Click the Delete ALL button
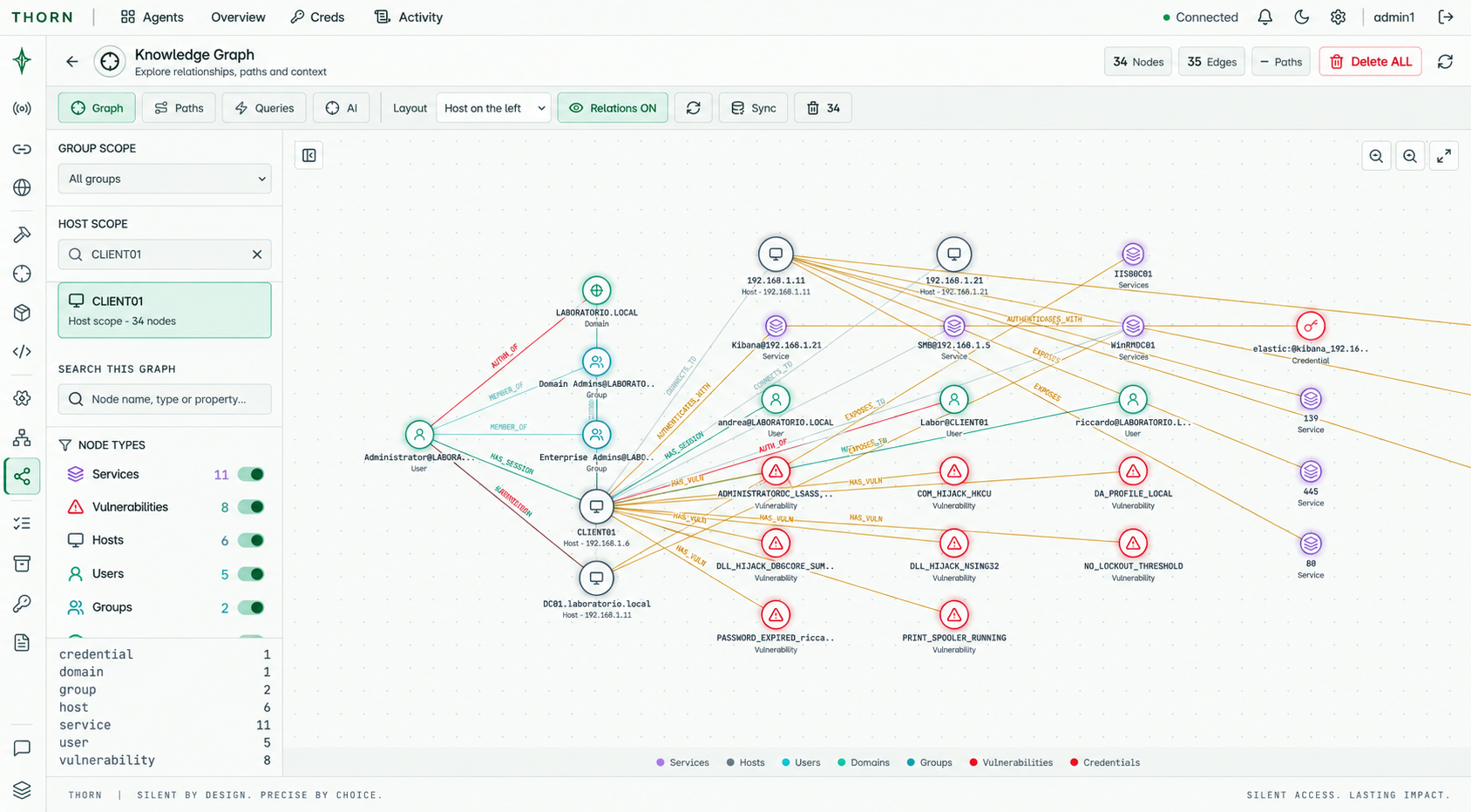Viewport: 1471px width, 812px height. 1371,61
